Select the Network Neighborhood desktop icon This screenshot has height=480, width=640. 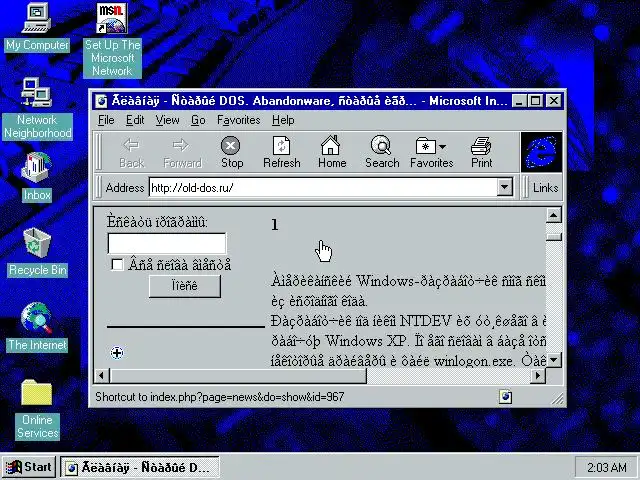37,109
